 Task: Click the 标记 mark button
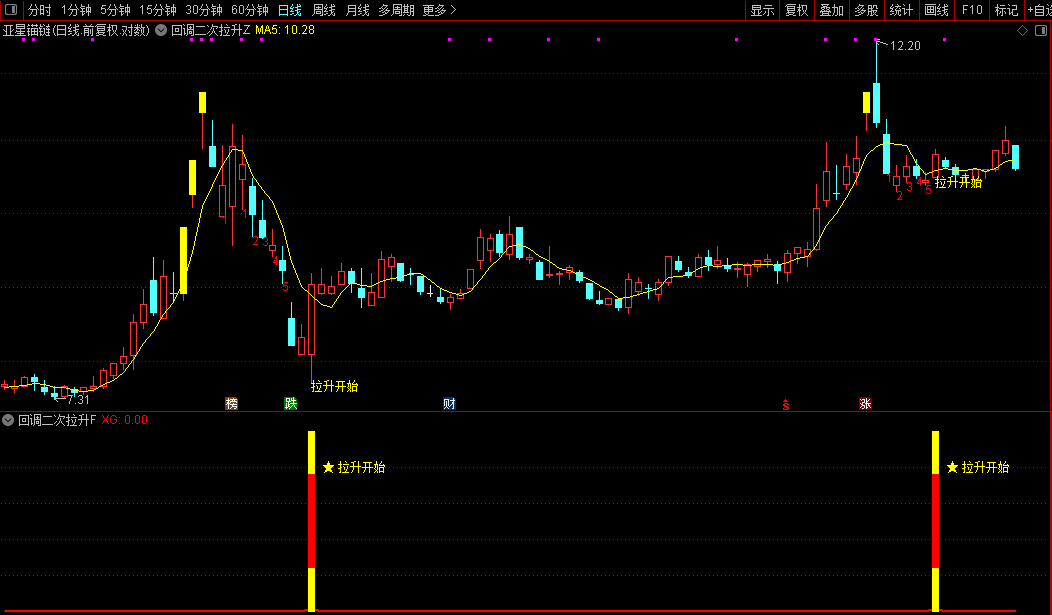[1006, 10]
